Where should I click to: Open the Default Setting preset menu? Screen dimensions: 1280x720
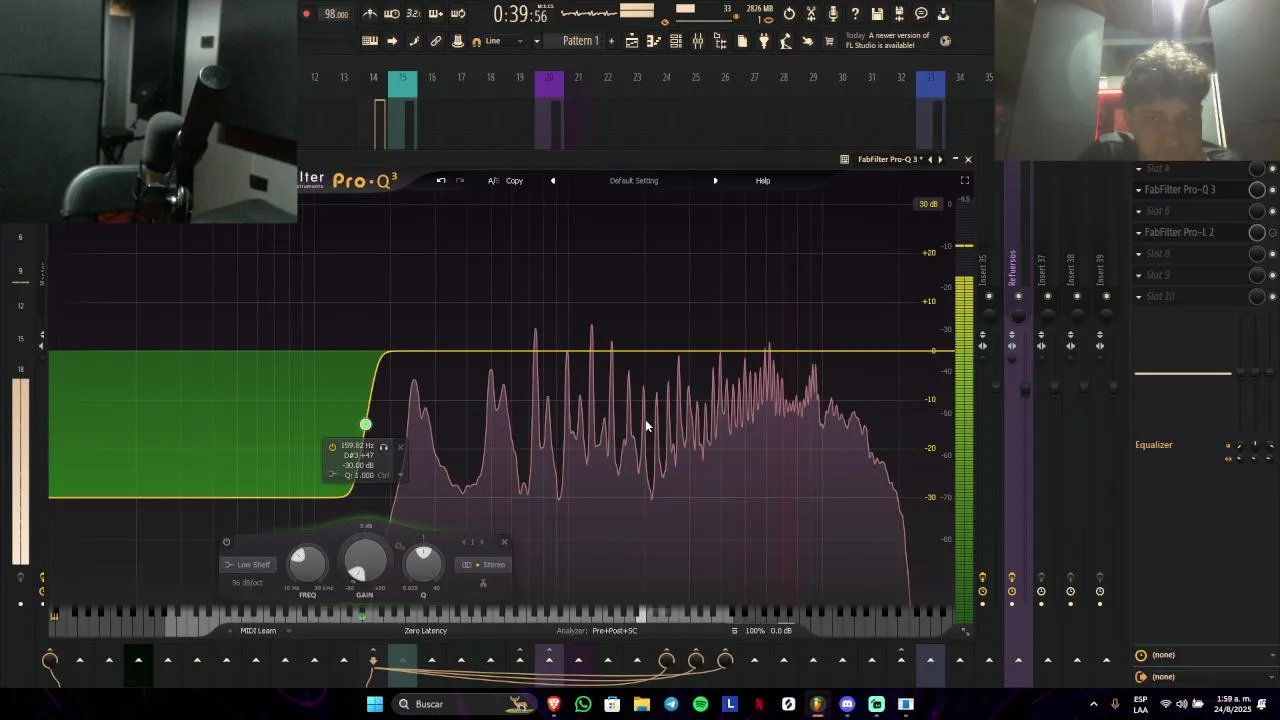[634, 181]
